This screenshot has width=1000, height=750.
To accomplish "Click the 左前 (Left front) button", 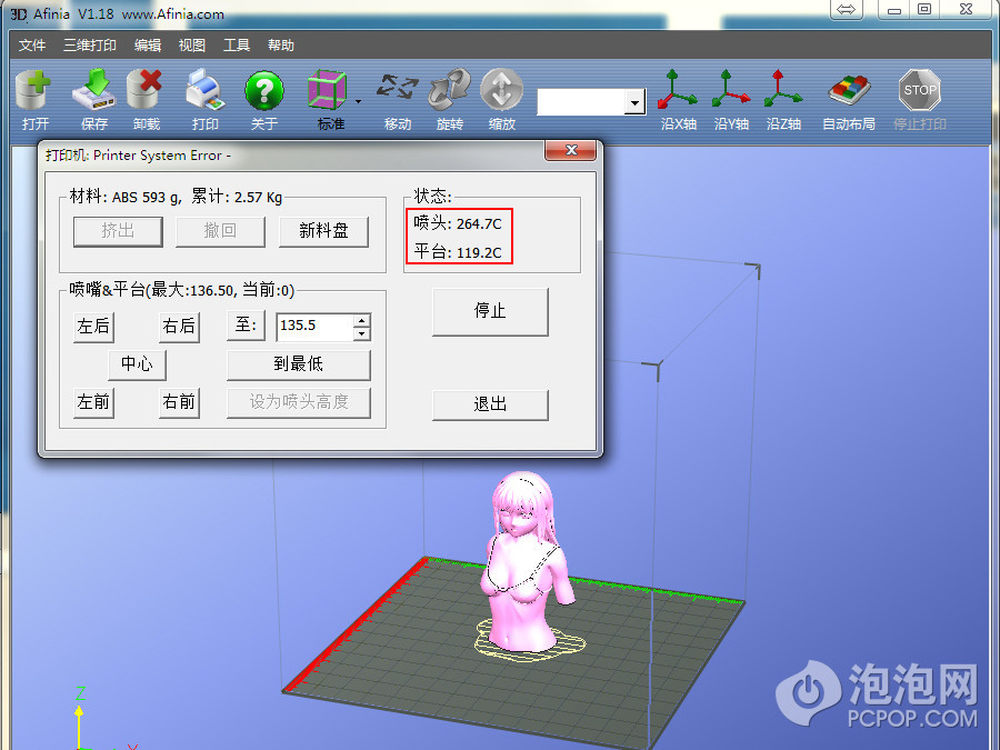I will point(94,403).
